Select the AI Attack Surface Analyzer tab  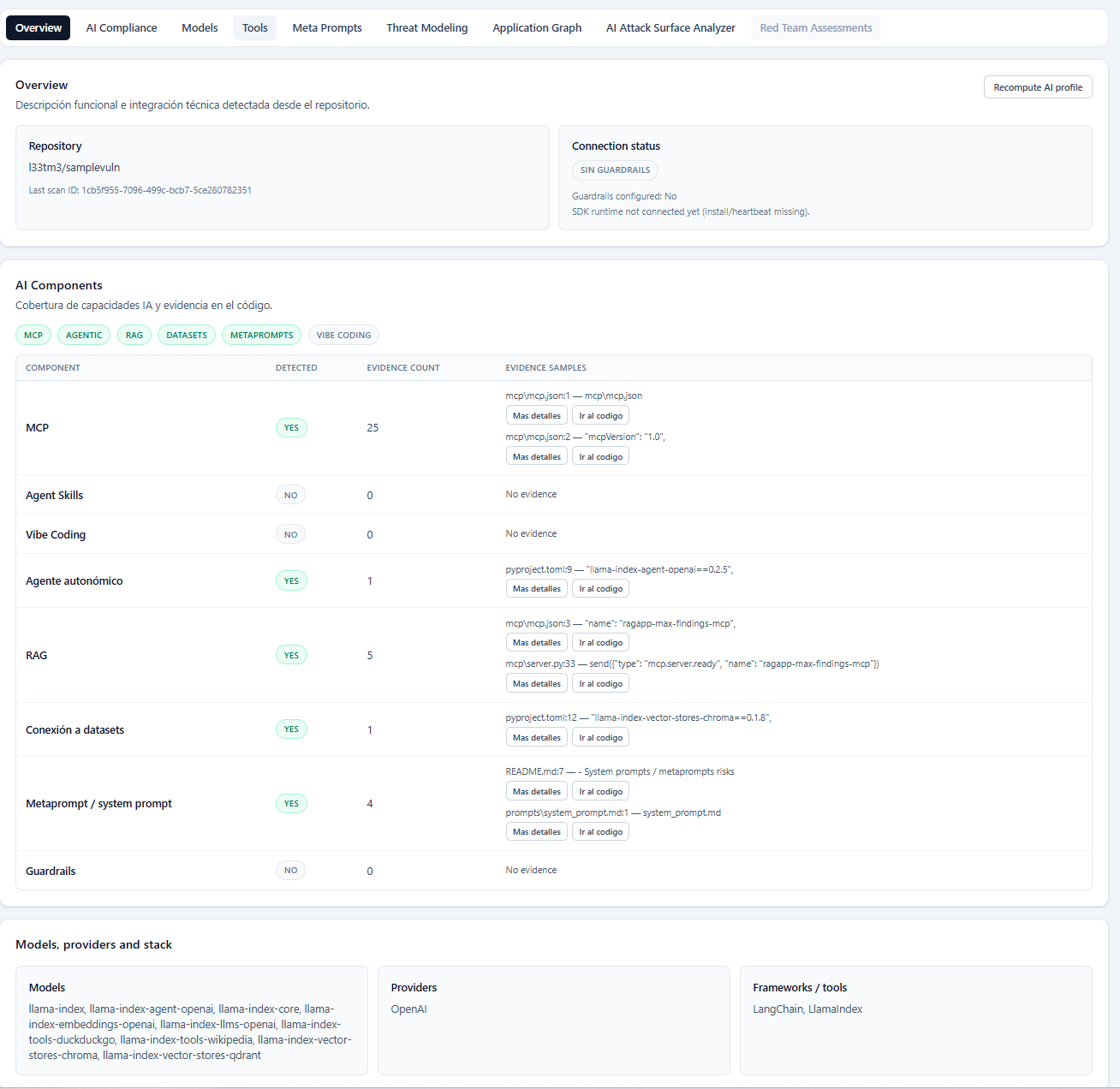(670, 27)
